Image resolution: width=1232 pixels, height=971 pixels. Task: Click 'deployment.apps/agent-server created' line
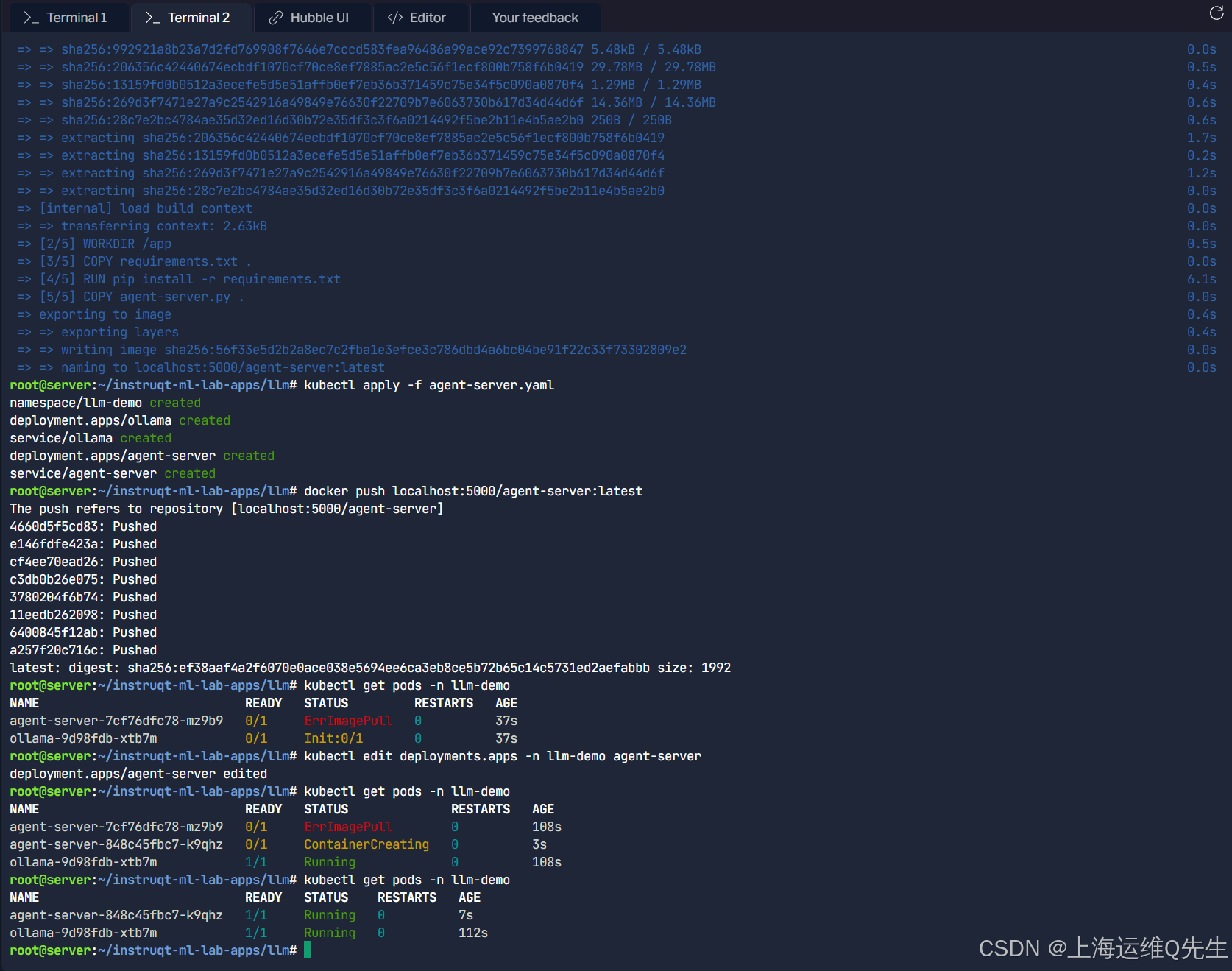[142, 456]
